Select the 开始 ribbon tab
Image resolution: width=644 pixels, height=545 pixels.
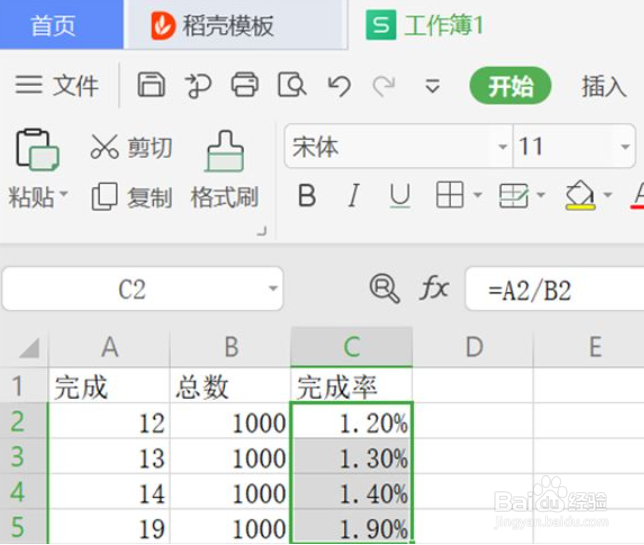coord(510,85)
